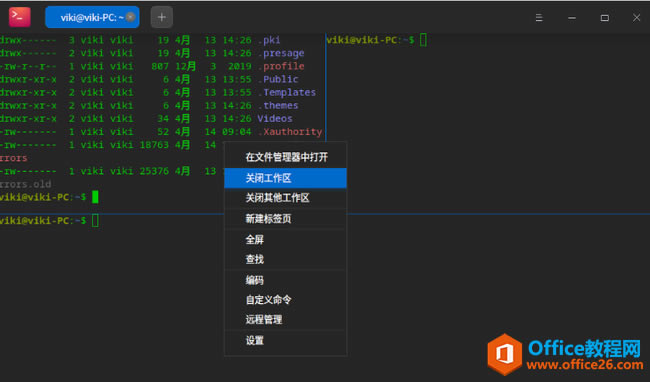Choose 查找 from the context menu

[x=286, y=259]
